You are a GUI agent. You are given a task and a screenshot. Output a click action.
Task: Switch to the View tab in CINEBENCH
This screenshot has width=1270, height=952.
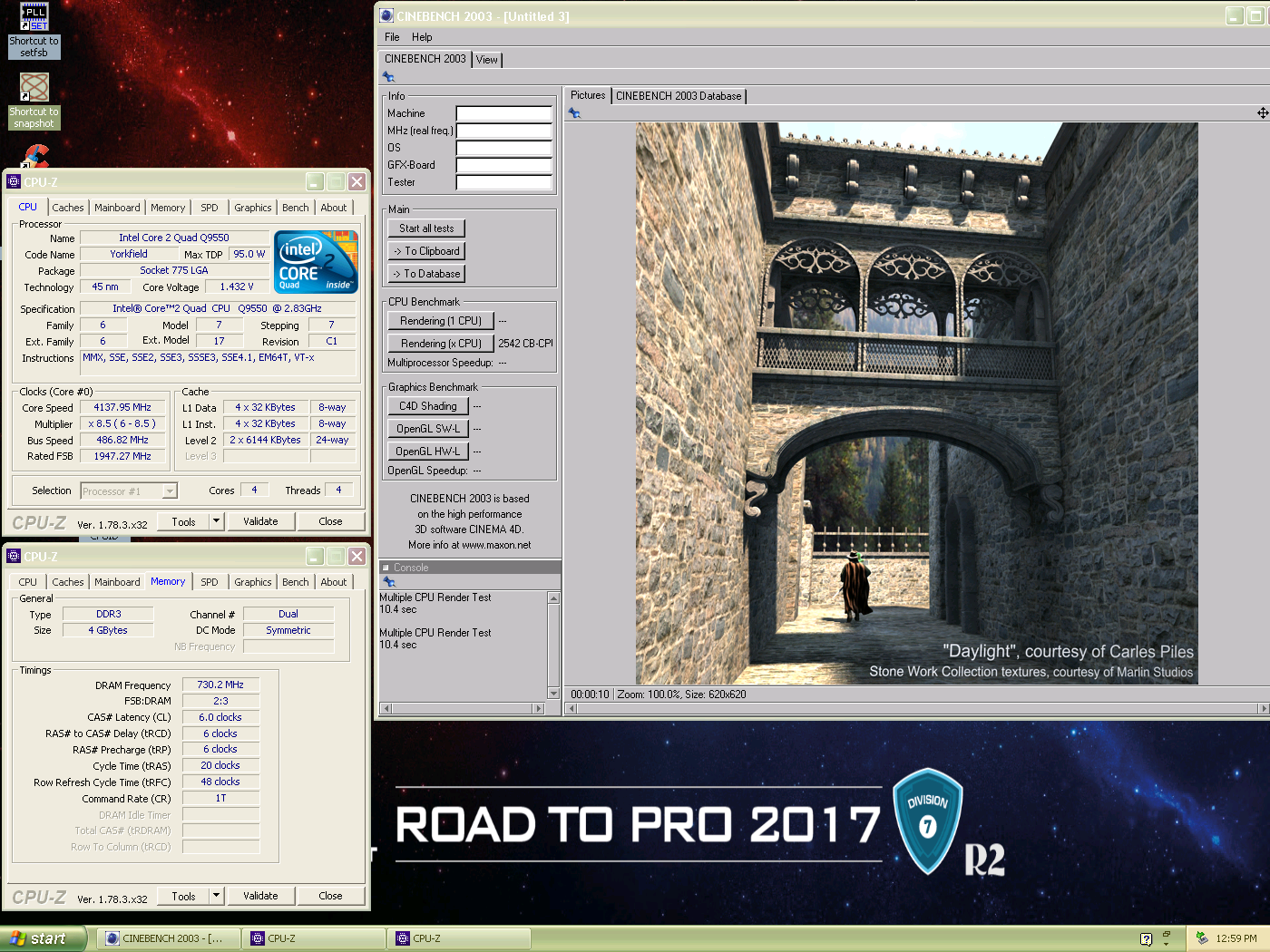[x=487, y=60]
